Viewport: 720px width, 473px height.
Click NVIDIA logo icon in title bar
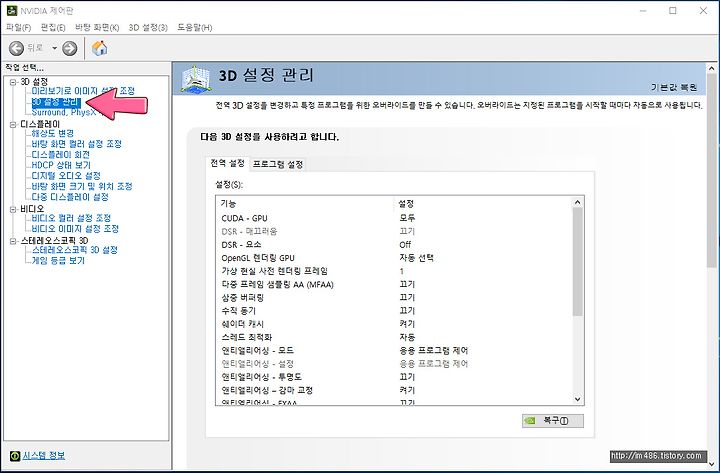(x=12, y=11)
